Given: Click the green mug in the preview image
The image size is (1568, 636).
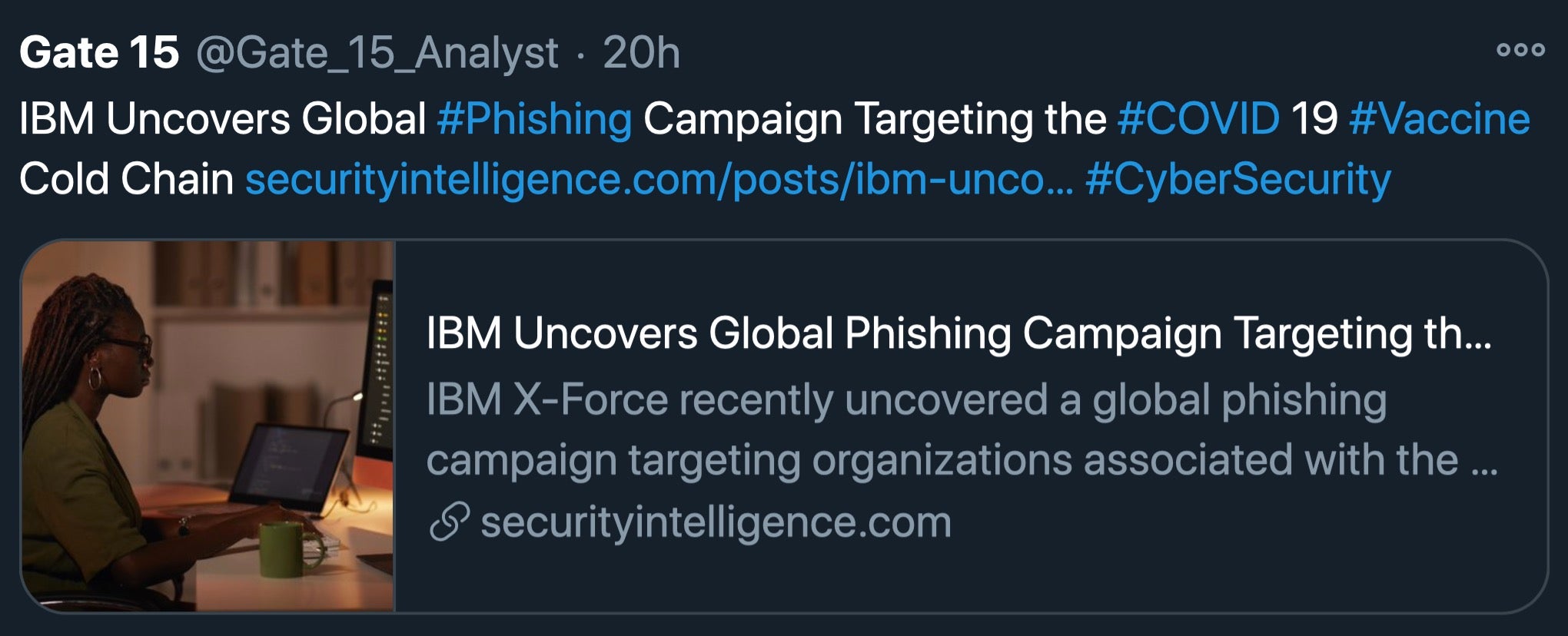Looking at the screenshot, I should click(x=283, y=548).
